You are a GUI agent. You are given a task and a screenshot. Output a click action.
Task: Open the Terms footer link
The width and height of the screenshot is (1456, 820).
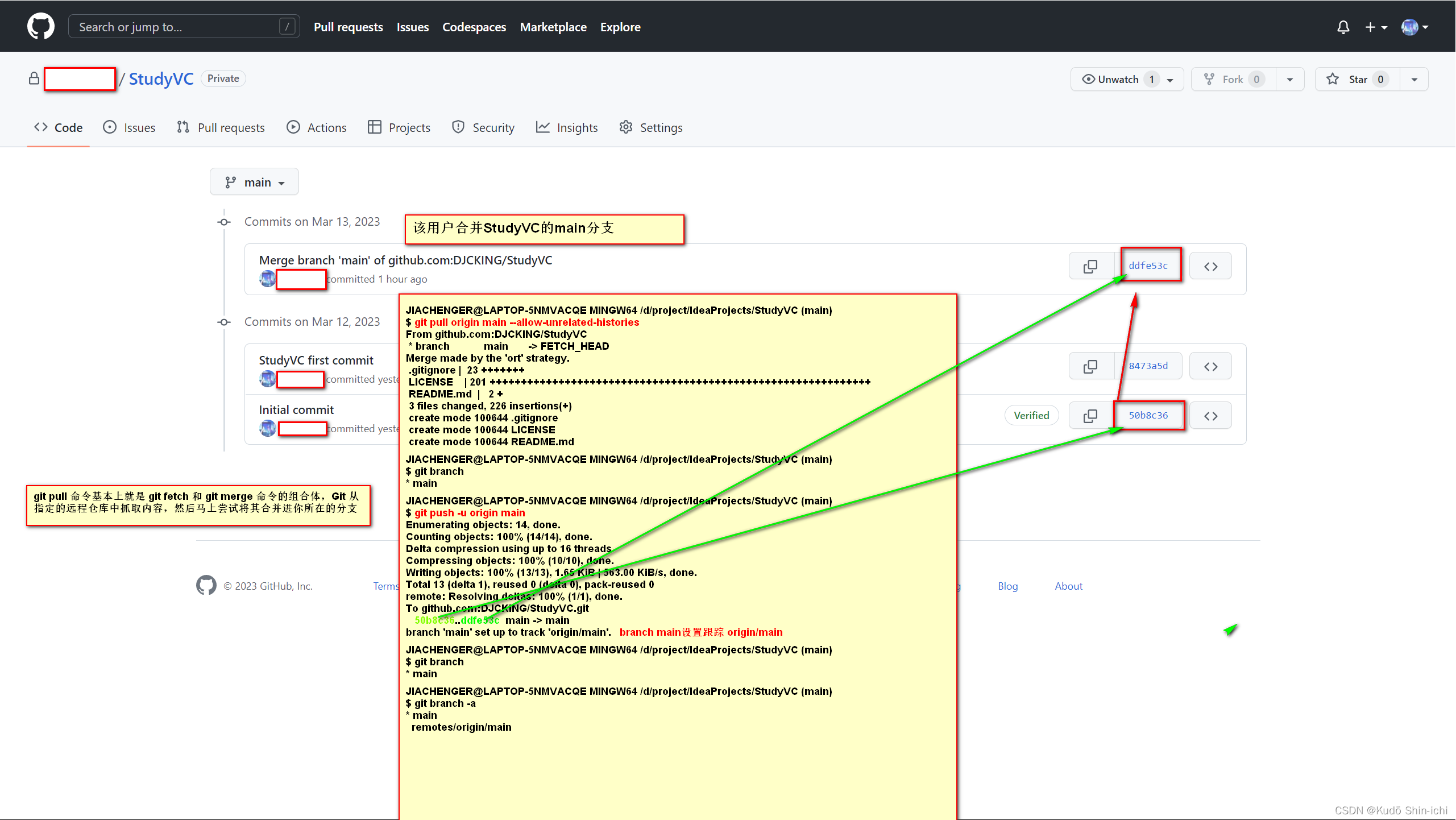tap(385, 586)
